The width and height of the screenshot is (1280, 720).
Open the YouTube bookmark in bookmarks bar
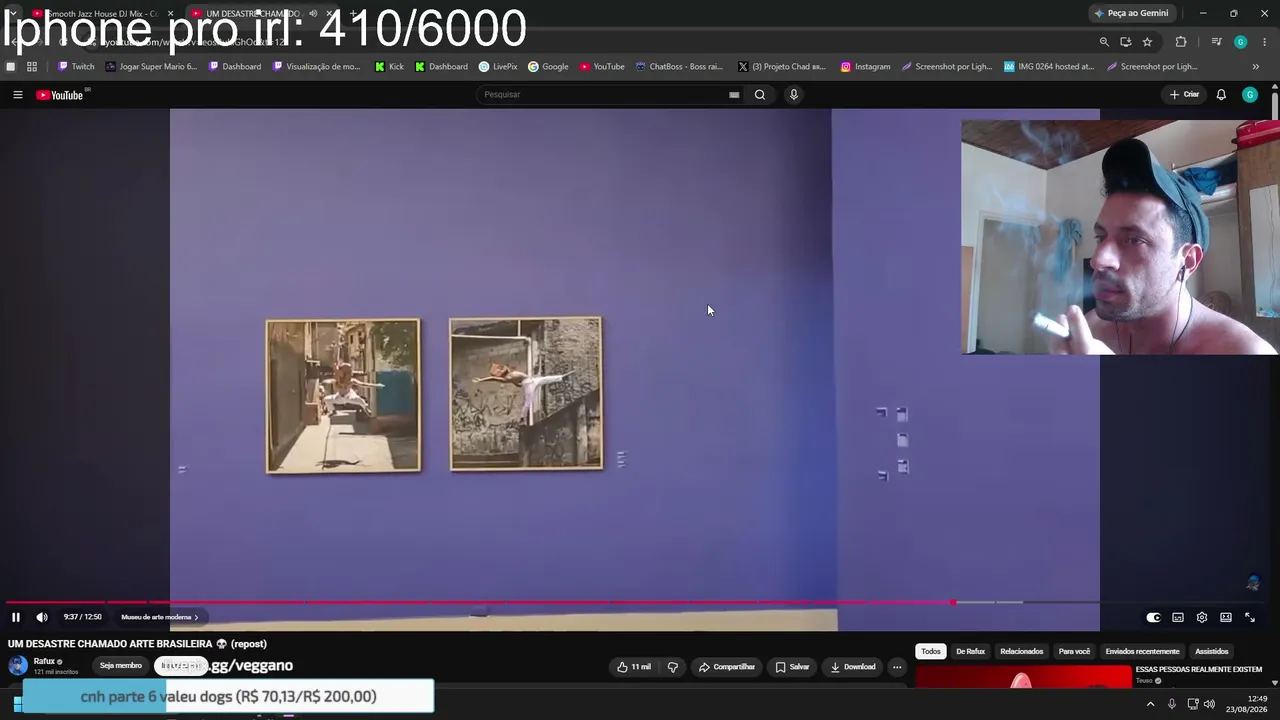(x=602, y=67)
